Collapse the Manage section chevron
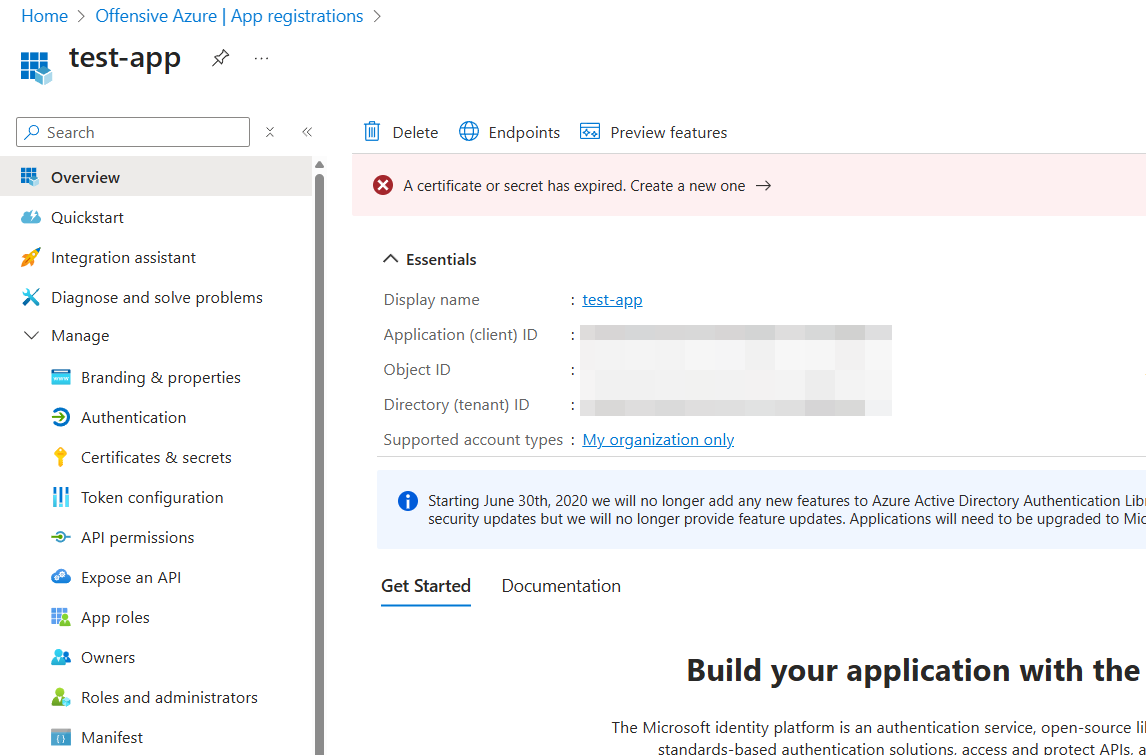The width and height of the screenshot is (1146, 755). coord(31,336)
